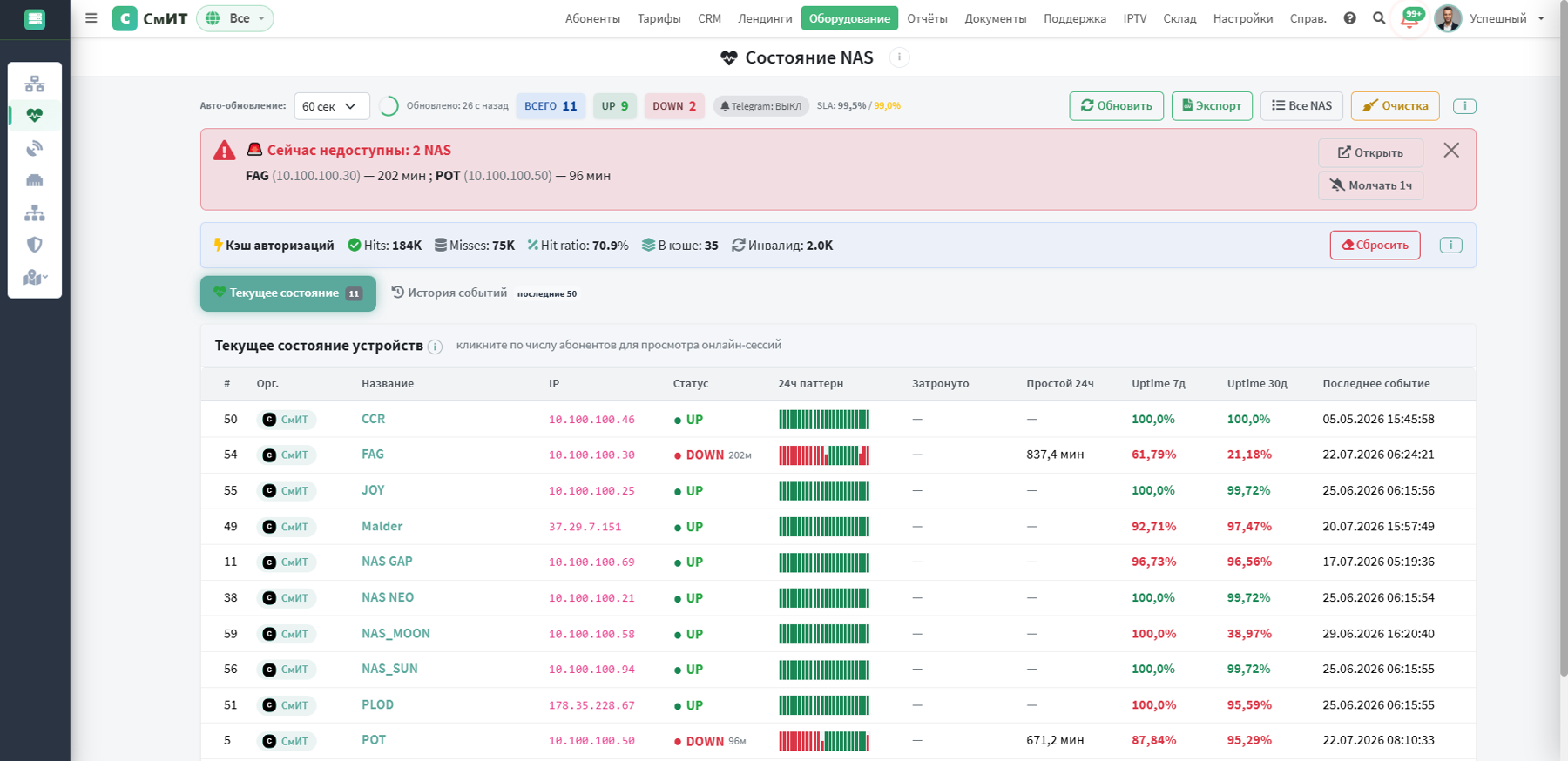Open the Все organization selector dropdown
Viewport: 1568px width, 761px height.
coord(235,18)
